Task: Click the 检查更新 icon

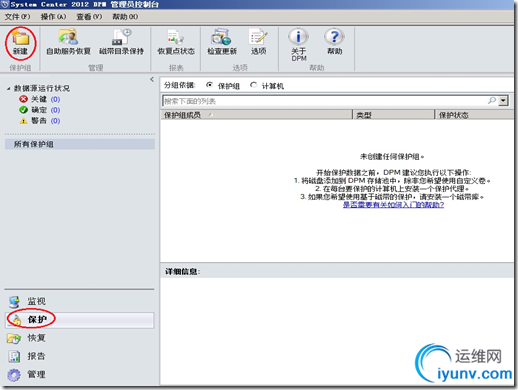Action: click(x=221, y=37)
